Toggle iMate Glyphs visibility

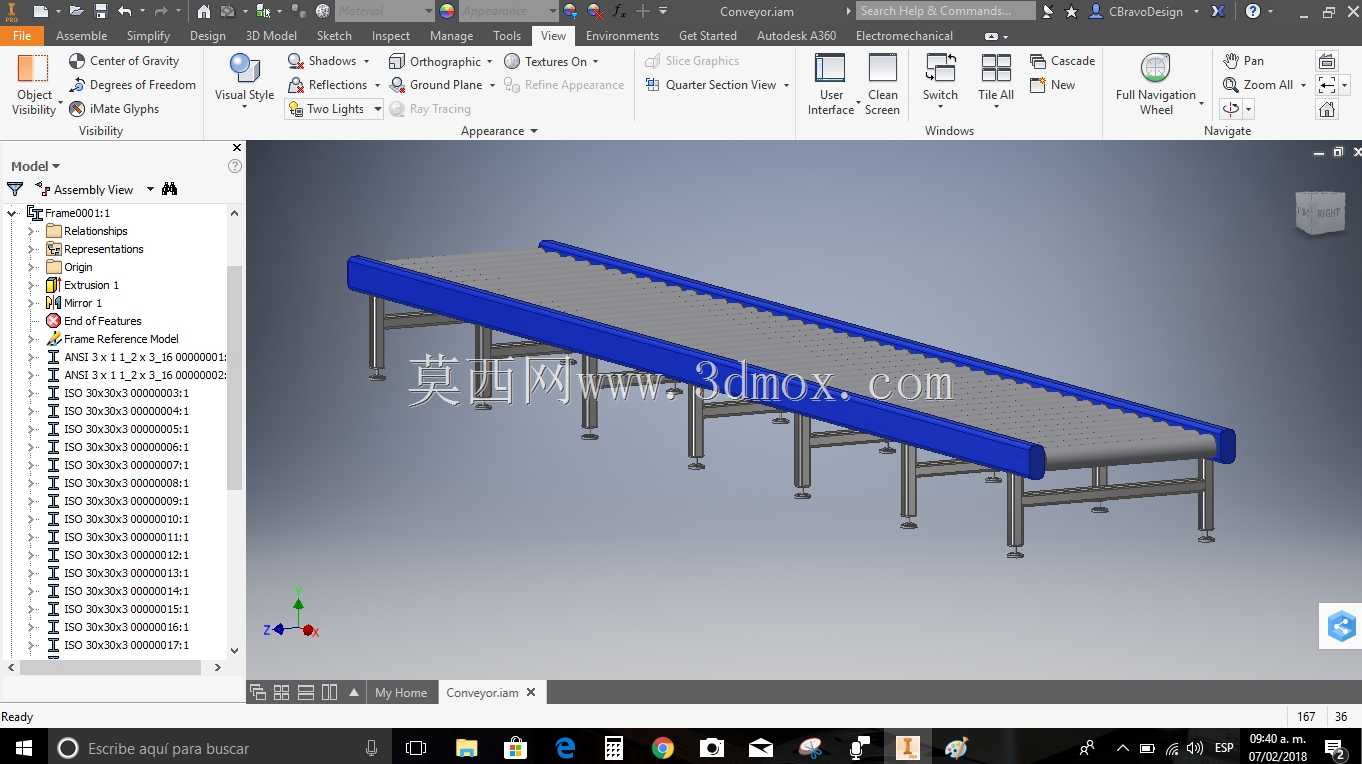pos(114,109)
